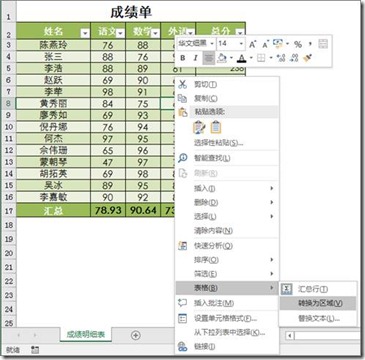Screen dimensions: 365x360
Task: Open the font name dropdown in mini toolbar
Action: point(212,44)
